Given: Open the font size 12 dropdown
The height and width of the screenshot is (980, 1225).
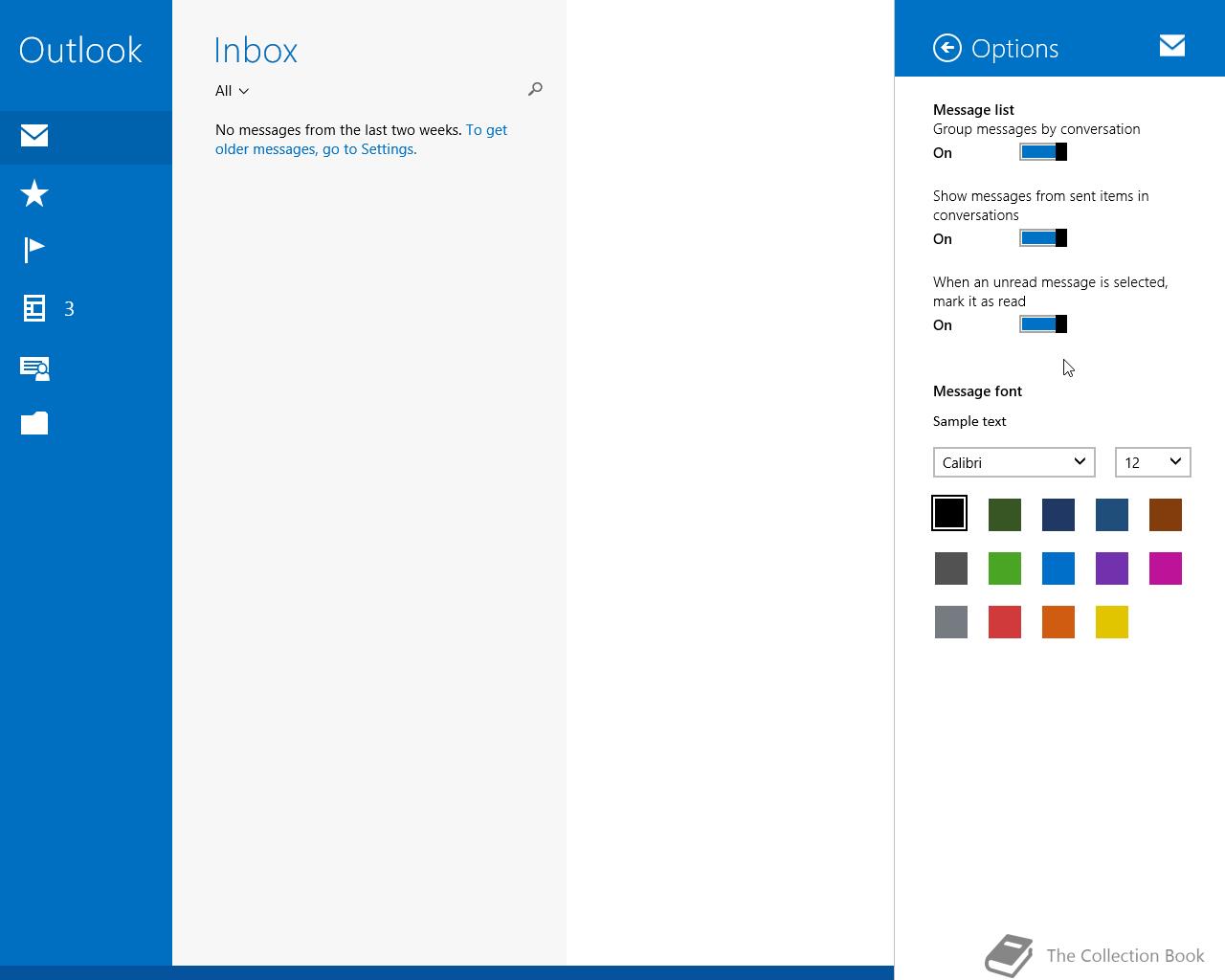Looking at the screenshot, I should (x=1153, y=462).
